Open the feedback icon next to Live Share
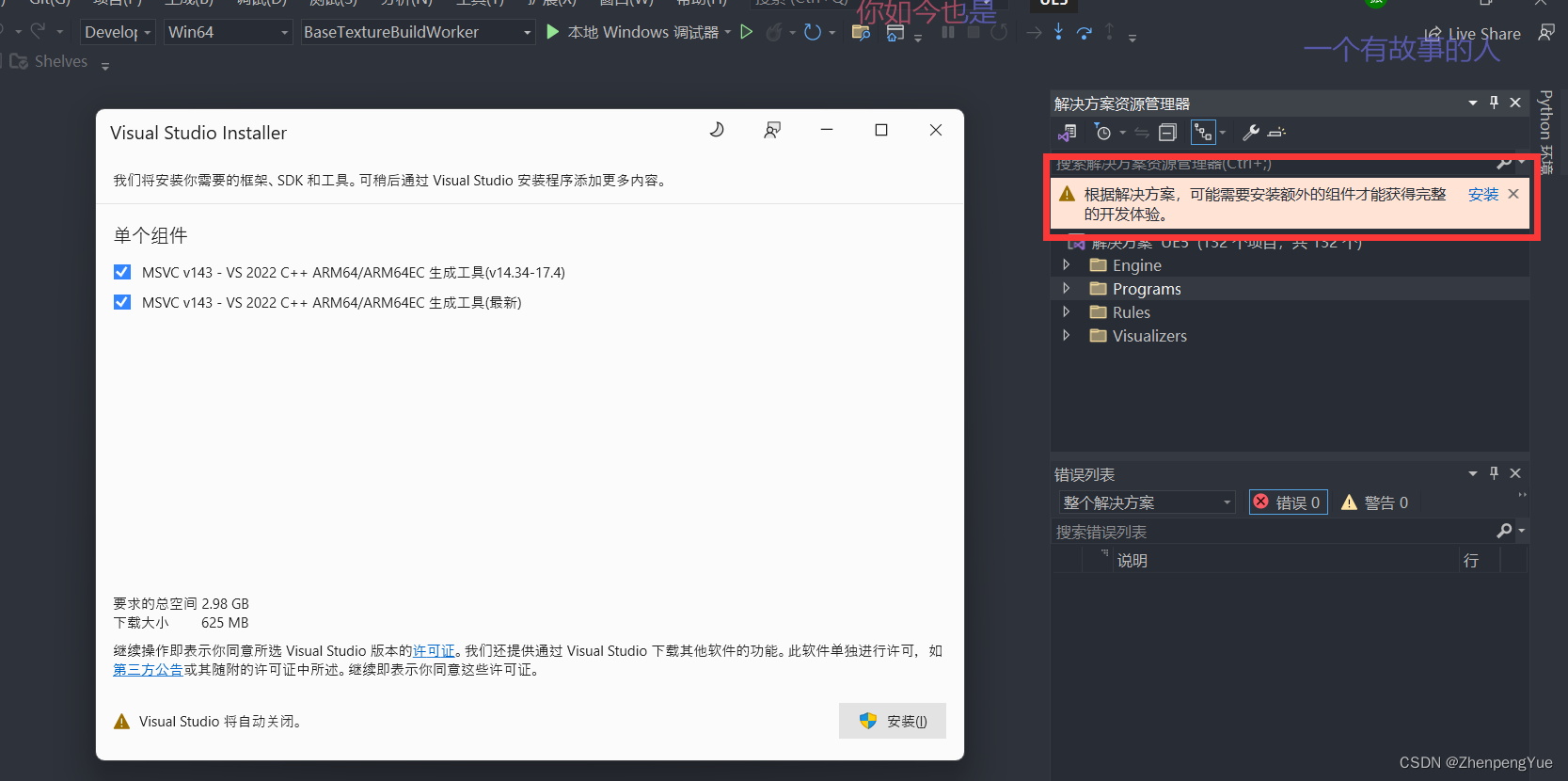This screenshot has width=1568, height=781. 1546,33
